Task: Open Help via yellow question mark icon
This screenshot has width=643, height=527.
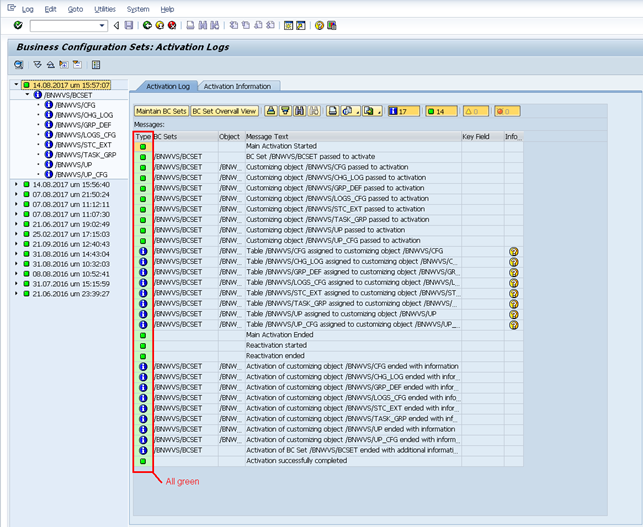Action: click(319, 25)
